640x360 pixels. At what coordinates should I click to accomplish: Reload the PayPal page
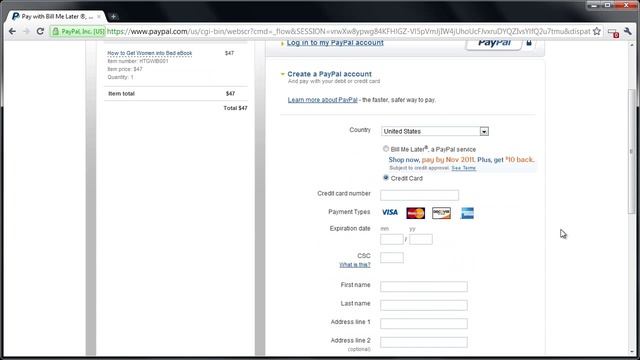pos(40,31)
